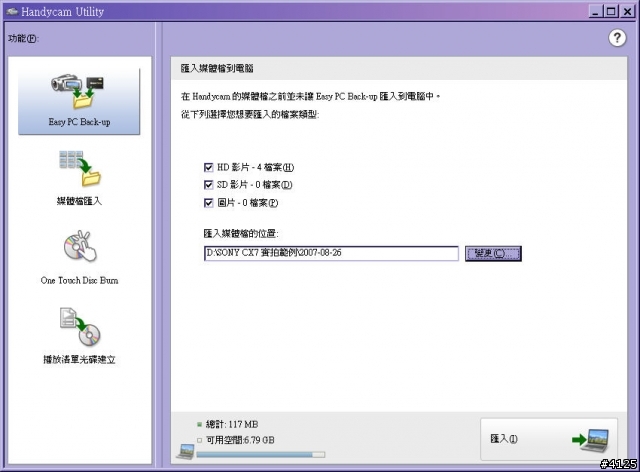Click the disk space usage bar
The width and height of the screenshot is (640, 472).
point(260,454)
